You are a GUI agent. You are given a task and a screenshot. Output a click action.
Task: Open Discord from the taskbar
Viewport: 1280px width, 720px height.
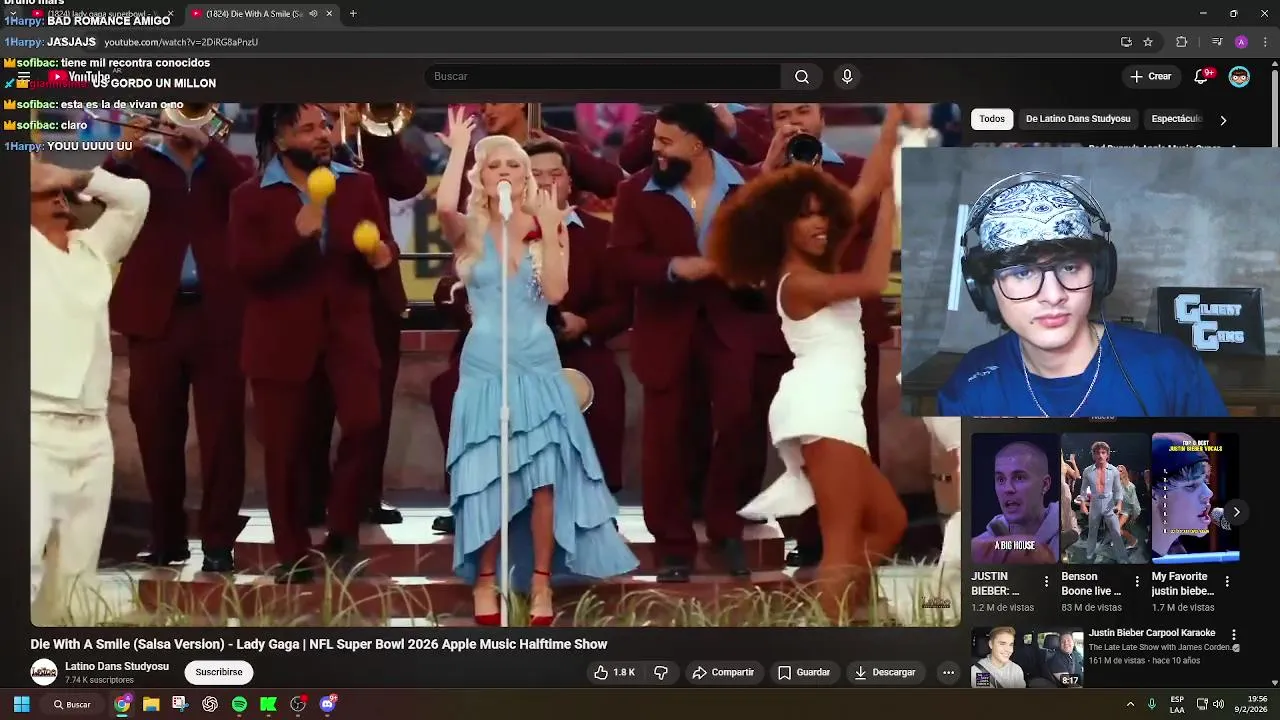pos(327,704)
